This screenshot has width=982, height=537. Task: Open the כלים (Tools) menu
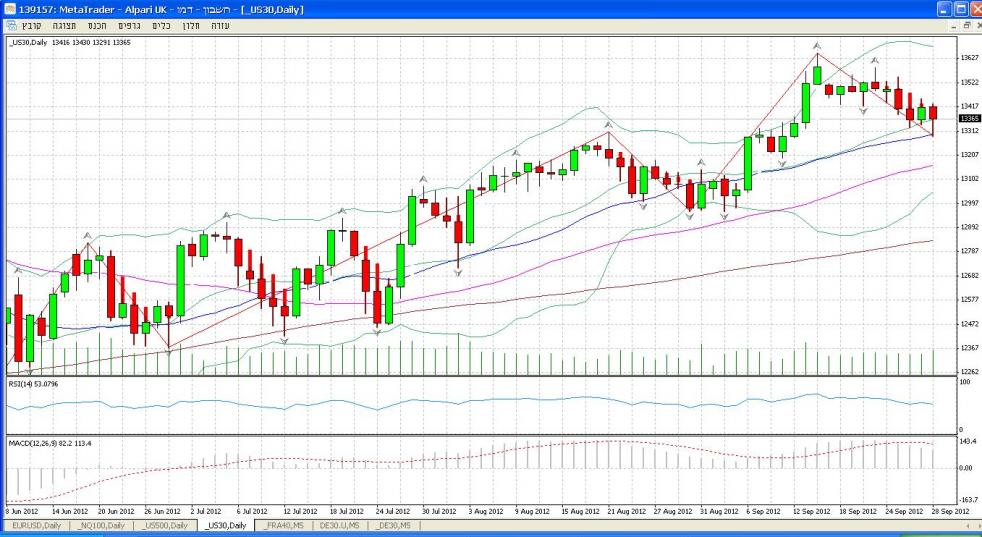point(160,25)
